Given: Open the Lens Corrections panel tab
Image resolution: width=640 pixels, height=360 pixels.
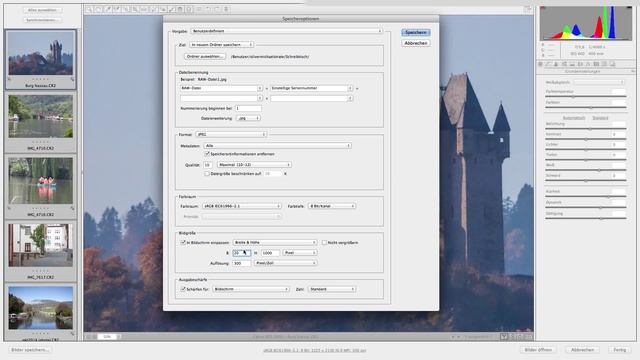Looking at the screenshot, I should 580,64.
